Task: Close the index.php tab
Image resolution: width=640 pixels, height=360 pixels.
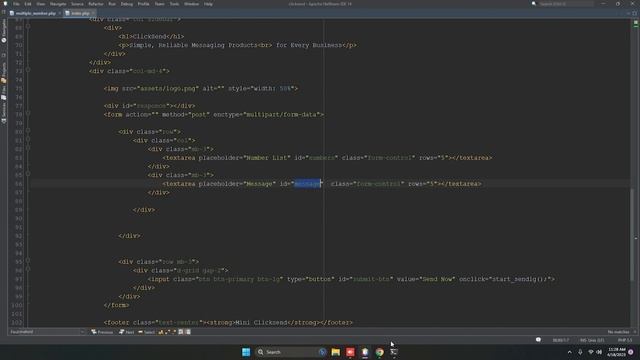Action: [x=93, y=13]
